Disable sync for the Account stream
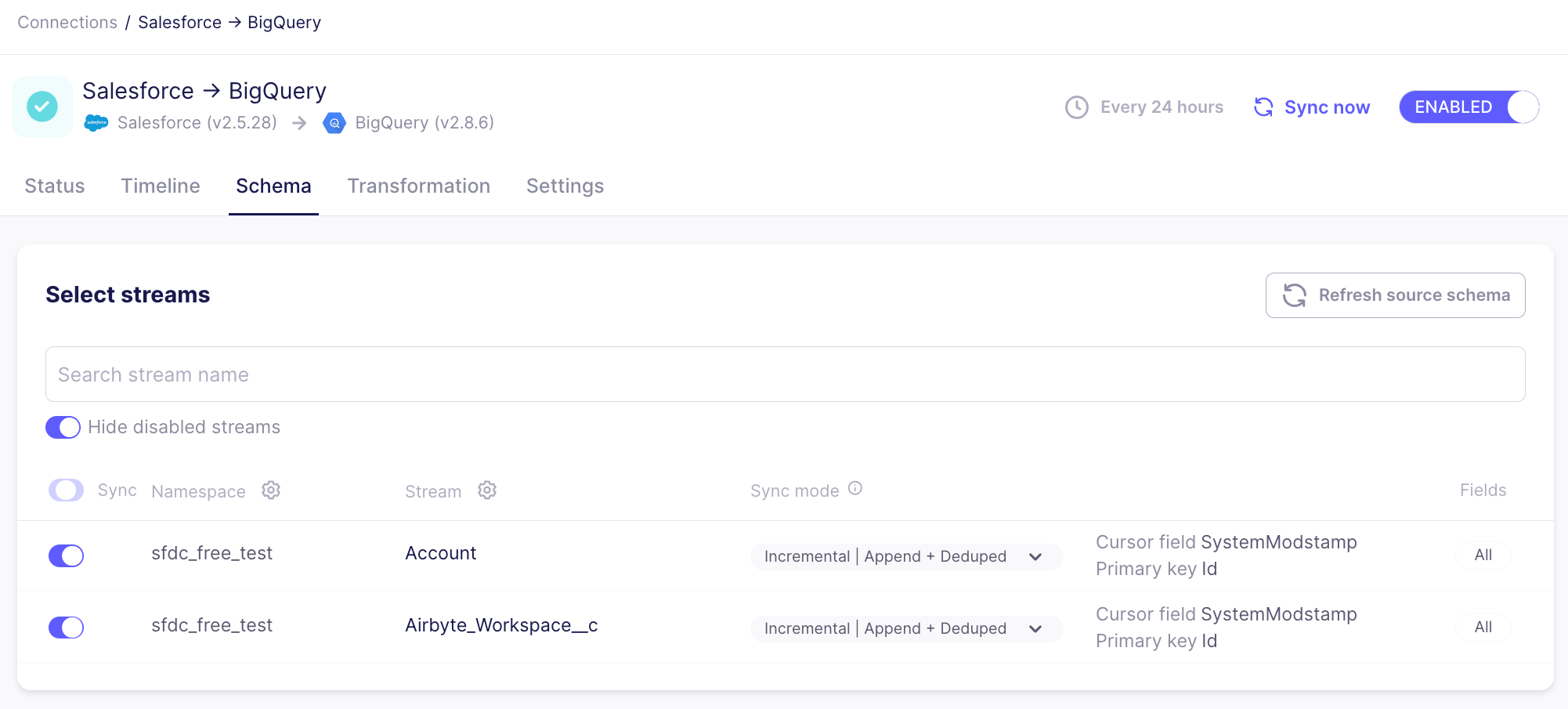This screenshot has width=1568, height=709. (67, 555)
